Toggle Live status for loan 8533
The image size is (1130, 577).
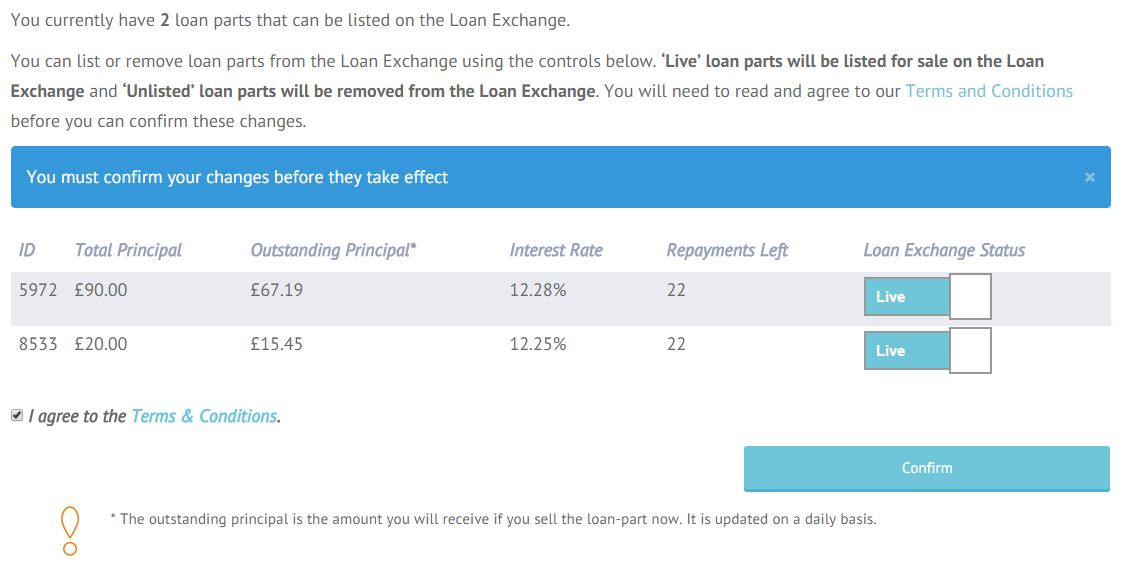coord(927,350)
